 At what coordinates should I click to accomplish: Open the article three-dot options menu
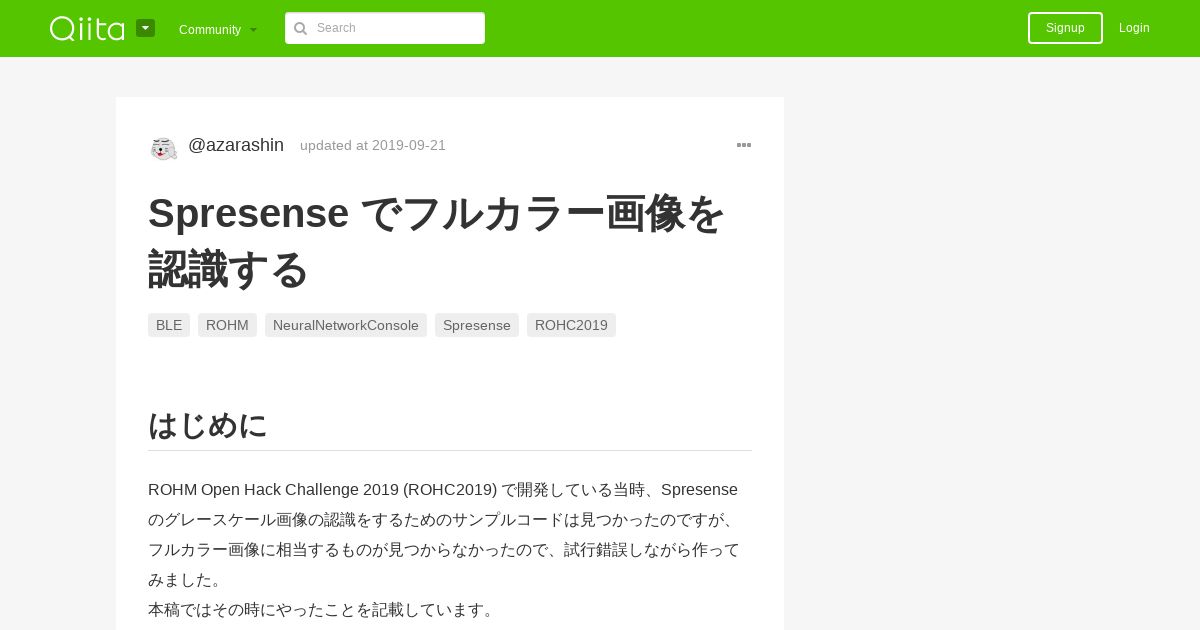point(744,145)
